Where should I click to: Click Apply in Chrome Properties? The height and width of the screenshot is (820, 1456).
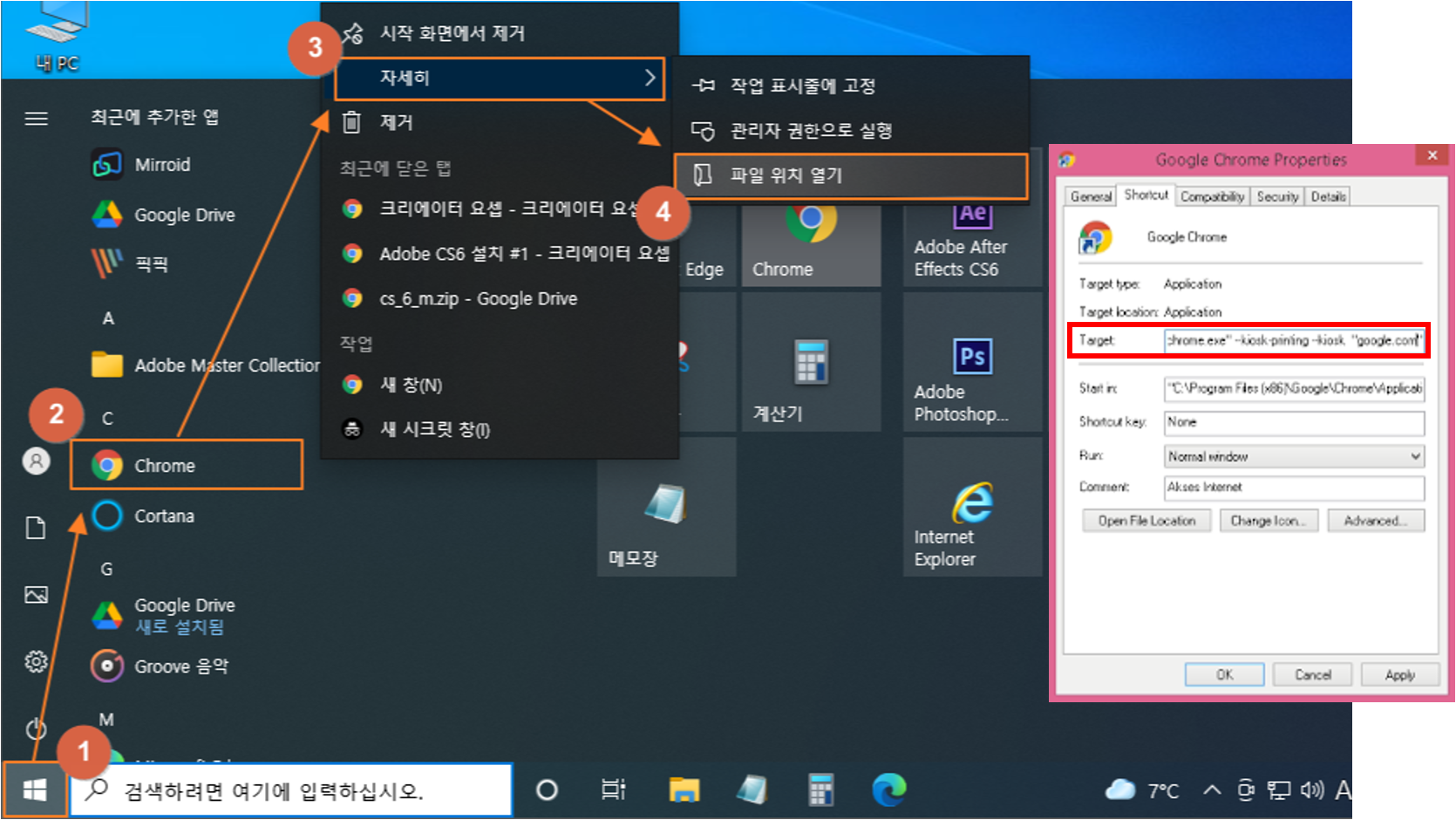point(1399,674)
